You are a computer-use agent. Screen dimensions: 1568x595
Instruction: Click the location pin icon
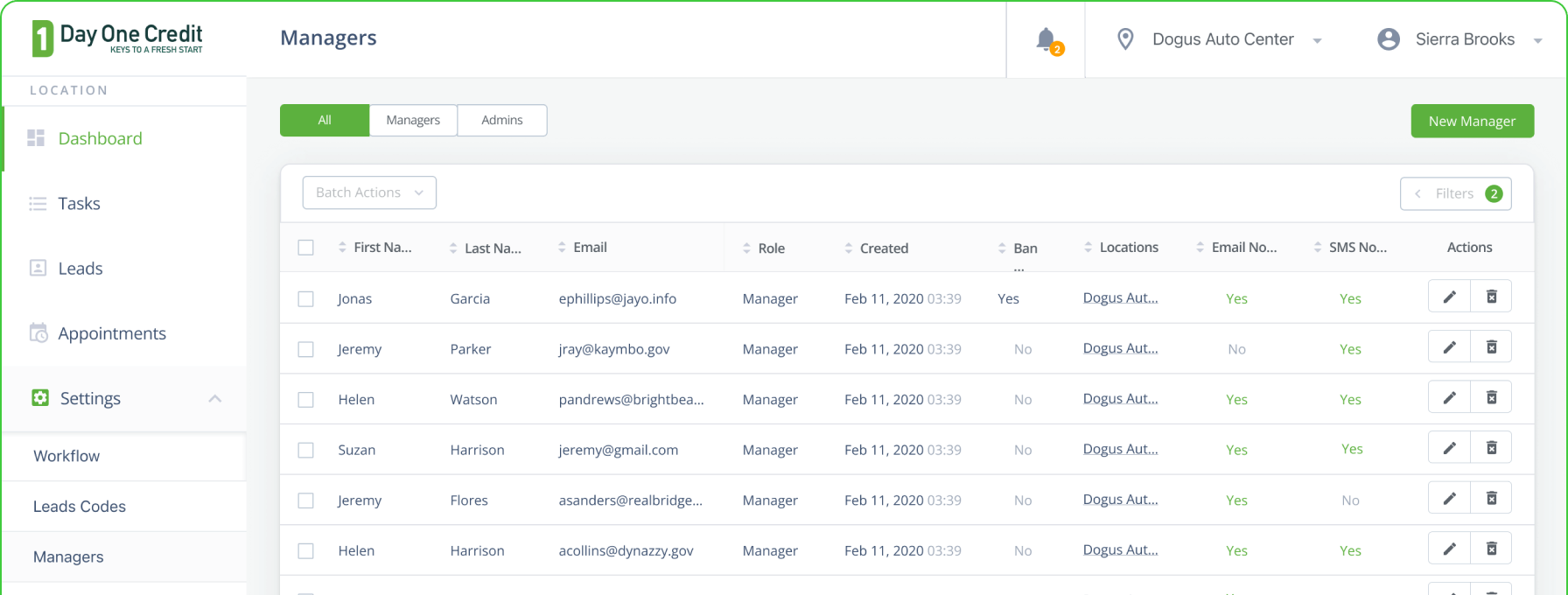click(x=1125, y=39)
